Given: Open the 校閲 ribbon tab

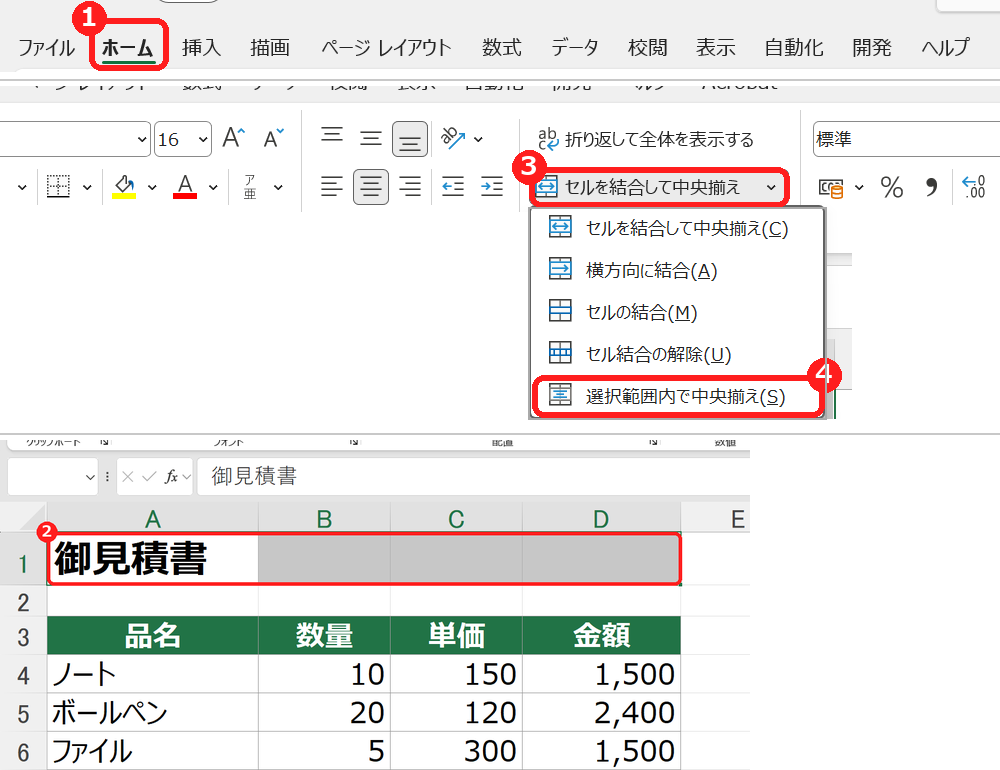Looking at the screenshot, I should pos(647,48).
